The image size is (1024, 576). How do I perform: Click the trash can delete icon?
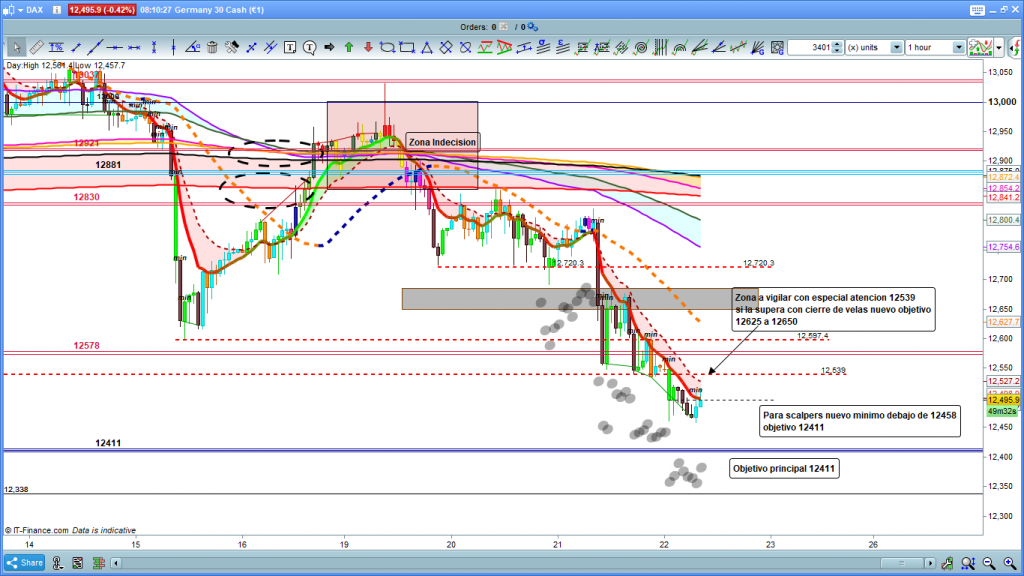click(212, 47)
